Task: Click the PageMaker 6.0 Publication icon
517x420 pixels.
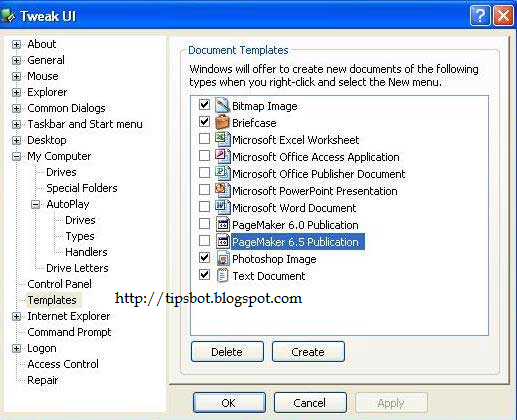Action: pos(222,224)
